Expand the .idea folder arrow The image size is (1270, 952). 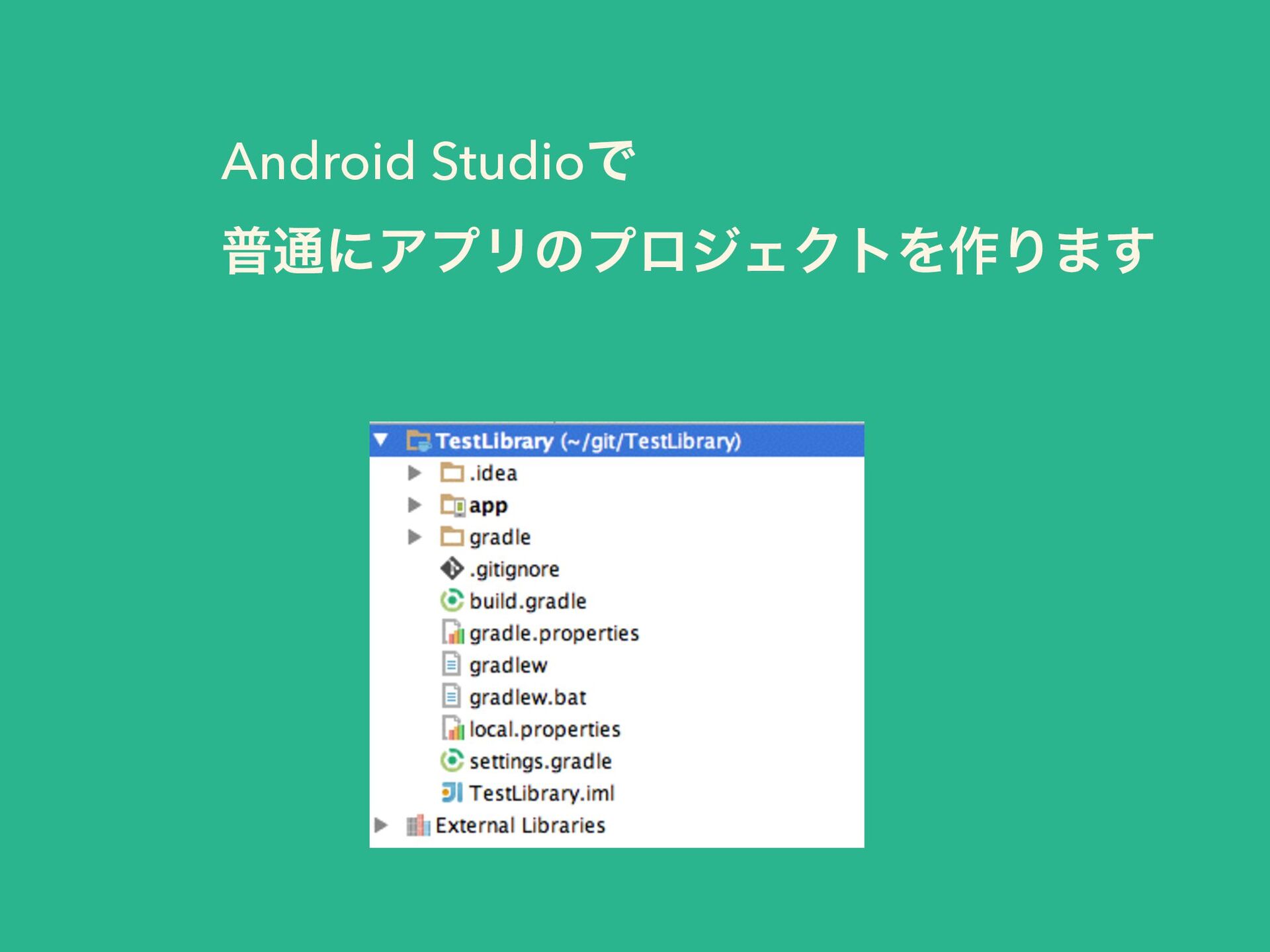click(415, 473)
